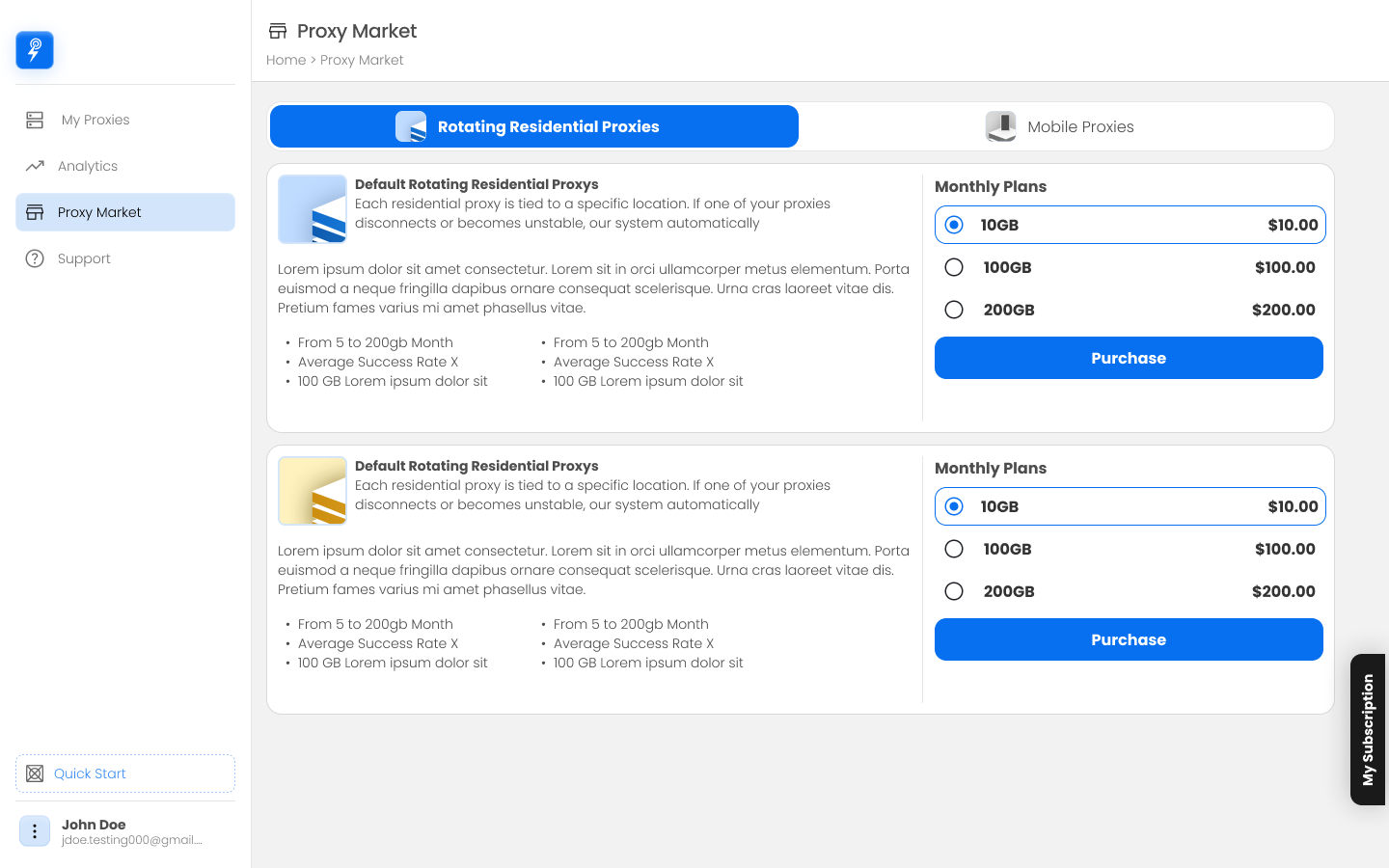Choose the 200GB plan in second card

pyautogui.click(x=954, y=591)
